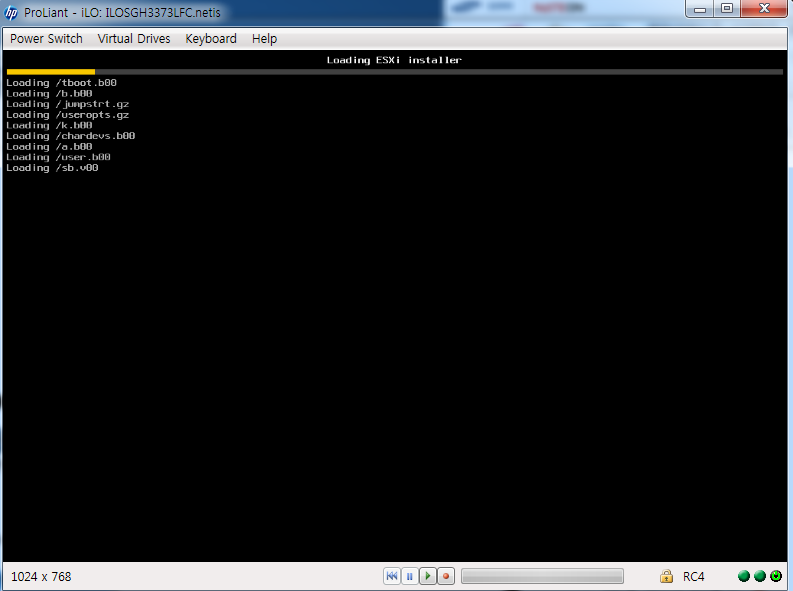Click the 'Loading /useropts.gz' line
The image size is (793, 591).
(x=67, y=115)
